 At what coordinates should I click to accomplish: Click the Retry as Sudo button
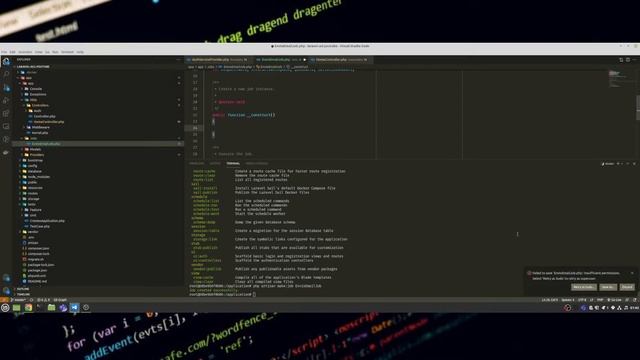click(x=584, y=287)
